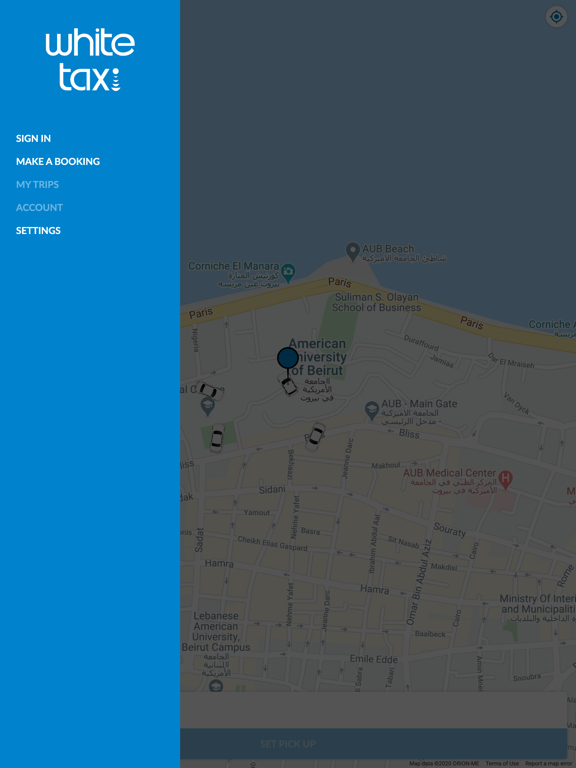
Task: Center map on my location icon
Action: pyautogui.click(x=556, y=17)
